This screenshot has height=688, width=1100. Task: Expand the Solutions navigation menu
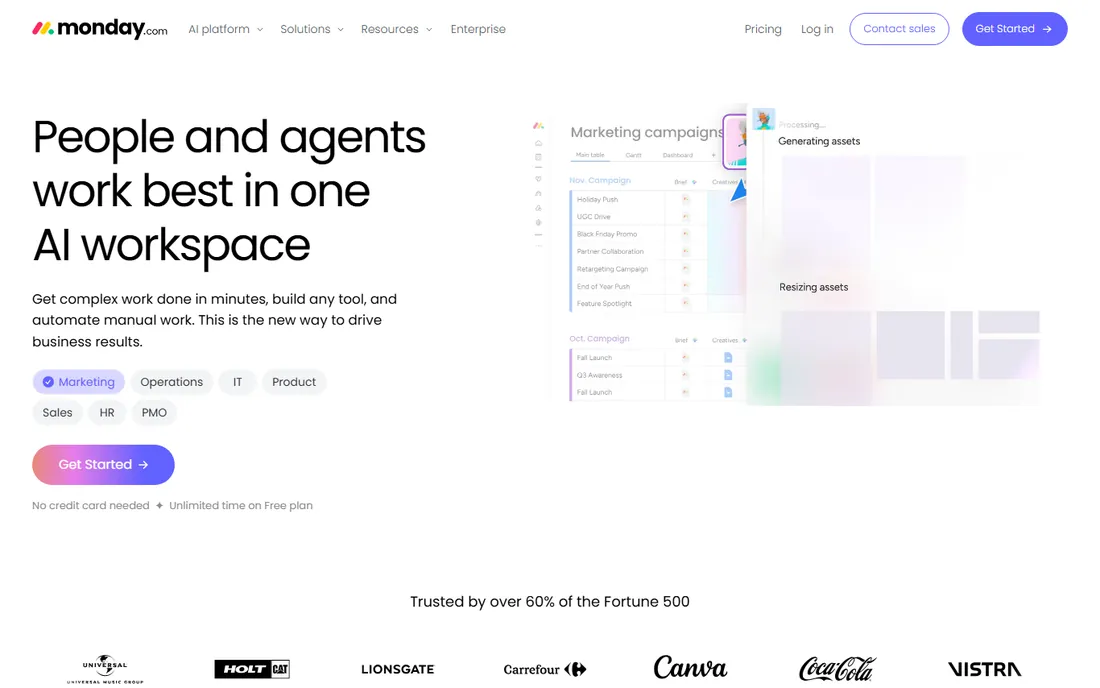tap(312, 29)
